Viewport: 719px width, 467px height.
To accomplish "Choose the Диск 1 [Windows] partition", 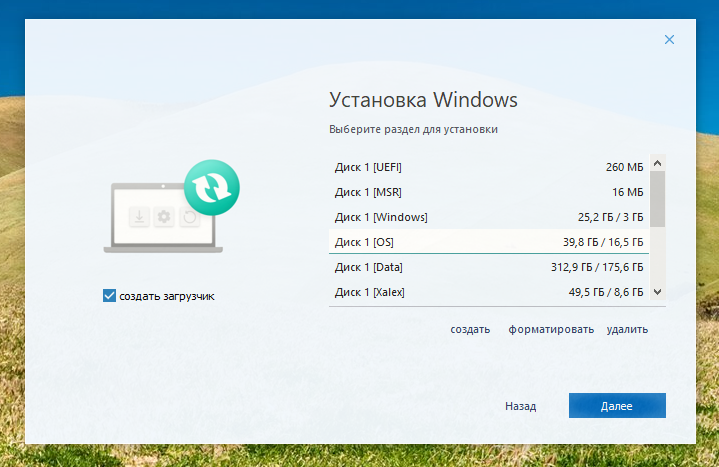I will click(x=488, y=217).
